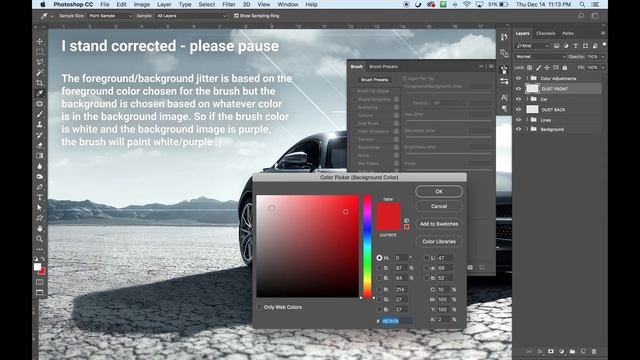
Task: Filter layers by type (T) icon
Action: [x=576, y=46]
